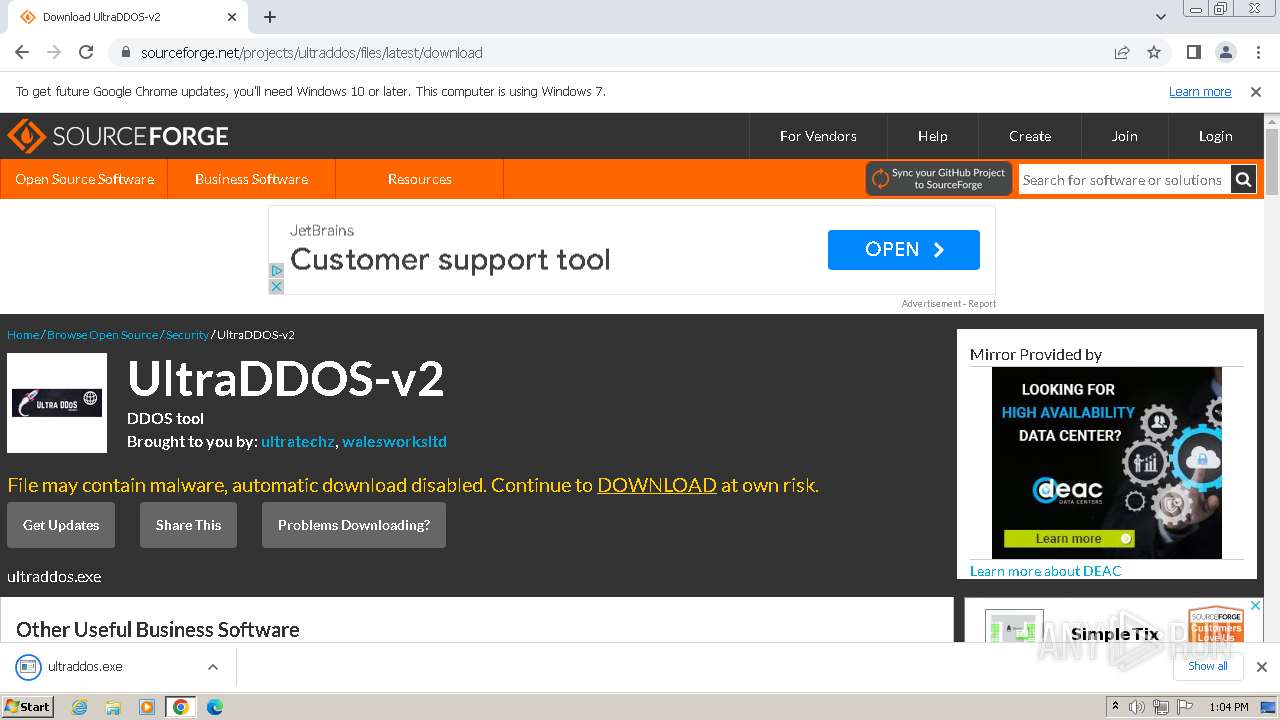
Task: Click Problems Downloading? button
Action: (x=354, y=525)
